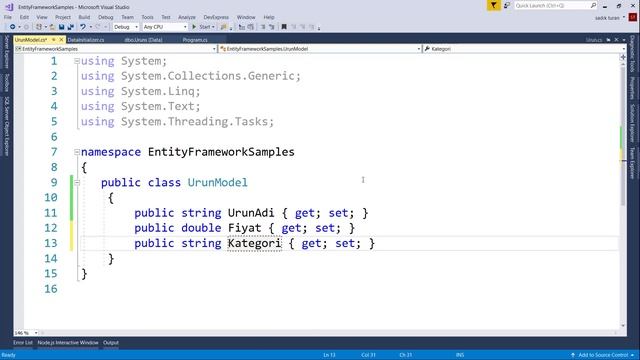Open the File menu
Image resolution: width=640 pixels, height=360 pixels.
tap(8, 17)
